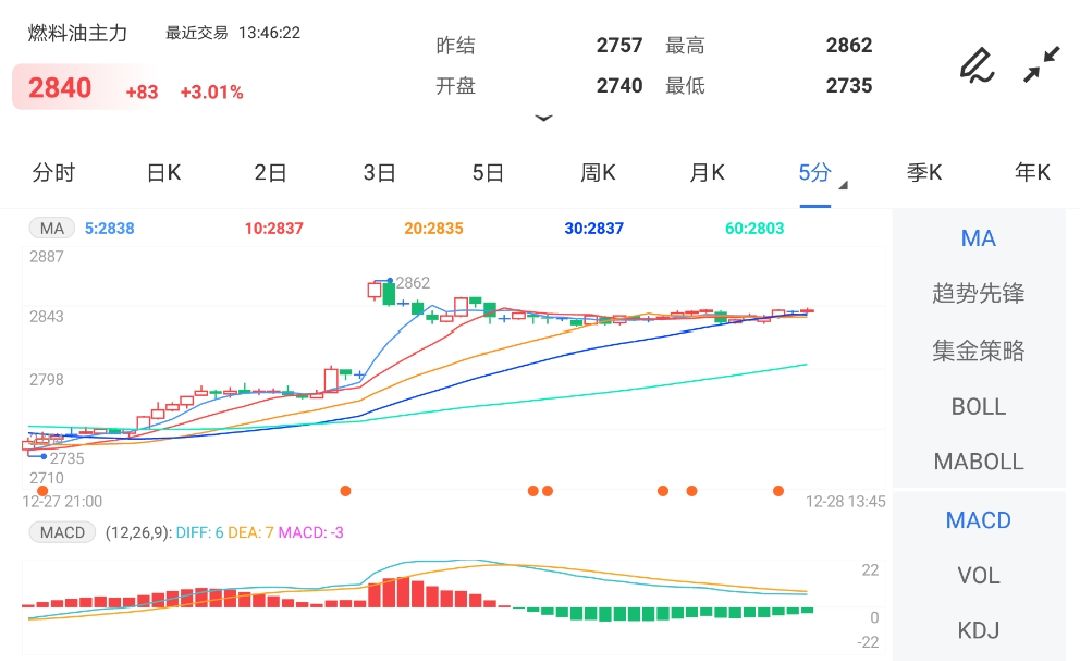Image resolution: width=1080 pixels, height=661 pixels.
Task: Click the current price 2840 badge
Action: tap(59, 88)
